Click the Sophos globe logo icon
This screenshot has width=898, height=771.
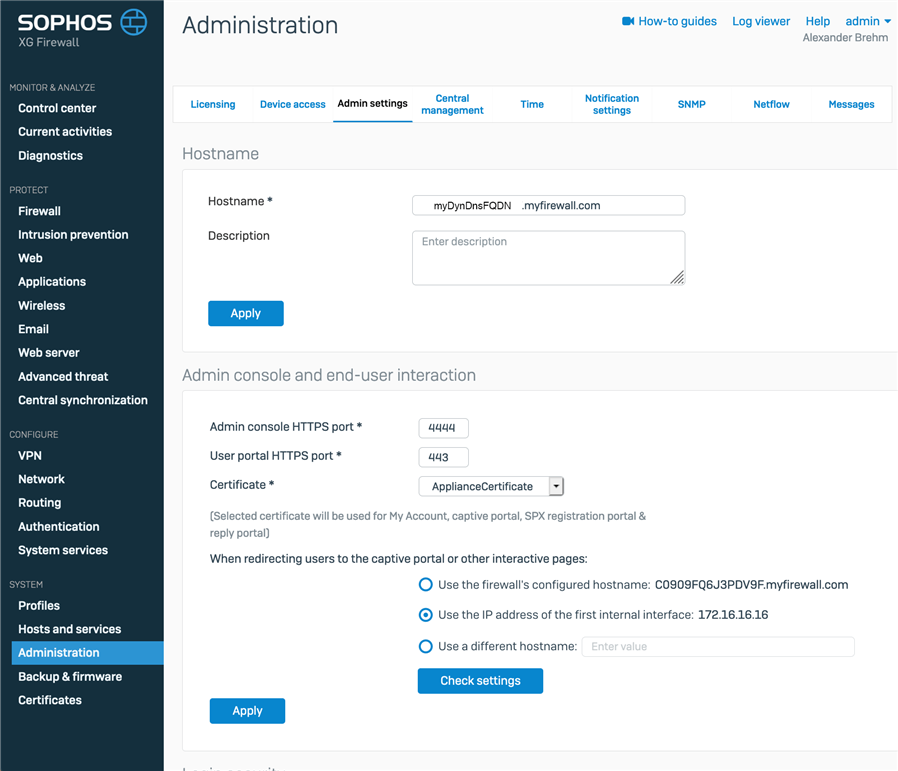point(132,22)
